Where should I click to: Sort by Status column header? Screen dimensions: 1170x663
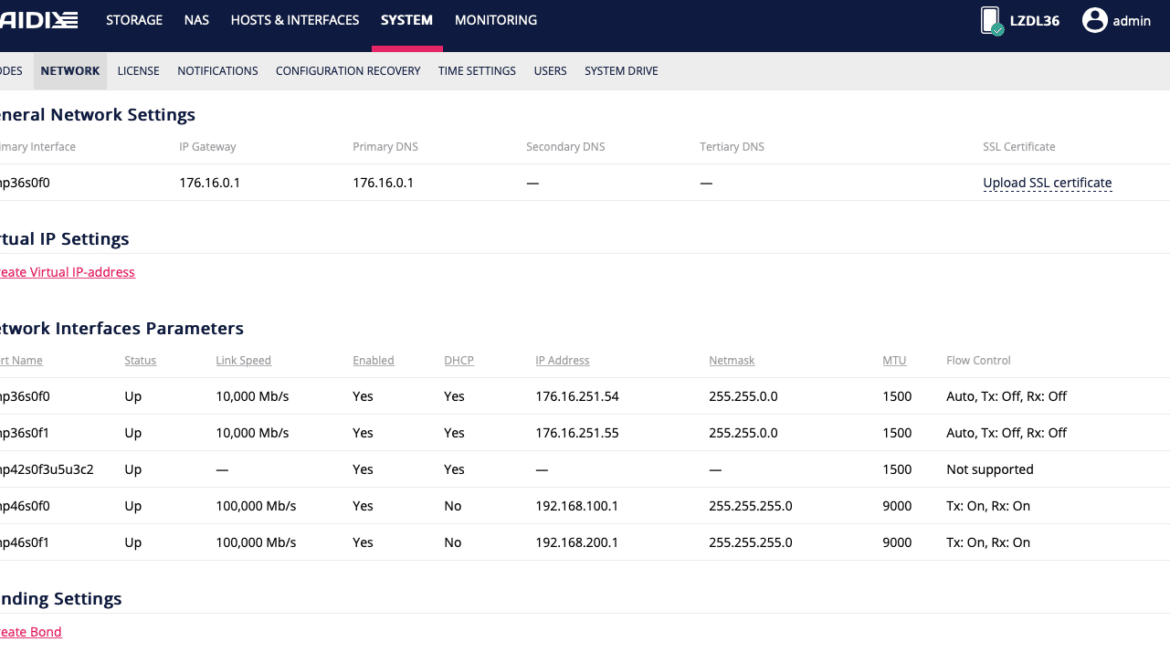tap(140, 360)
